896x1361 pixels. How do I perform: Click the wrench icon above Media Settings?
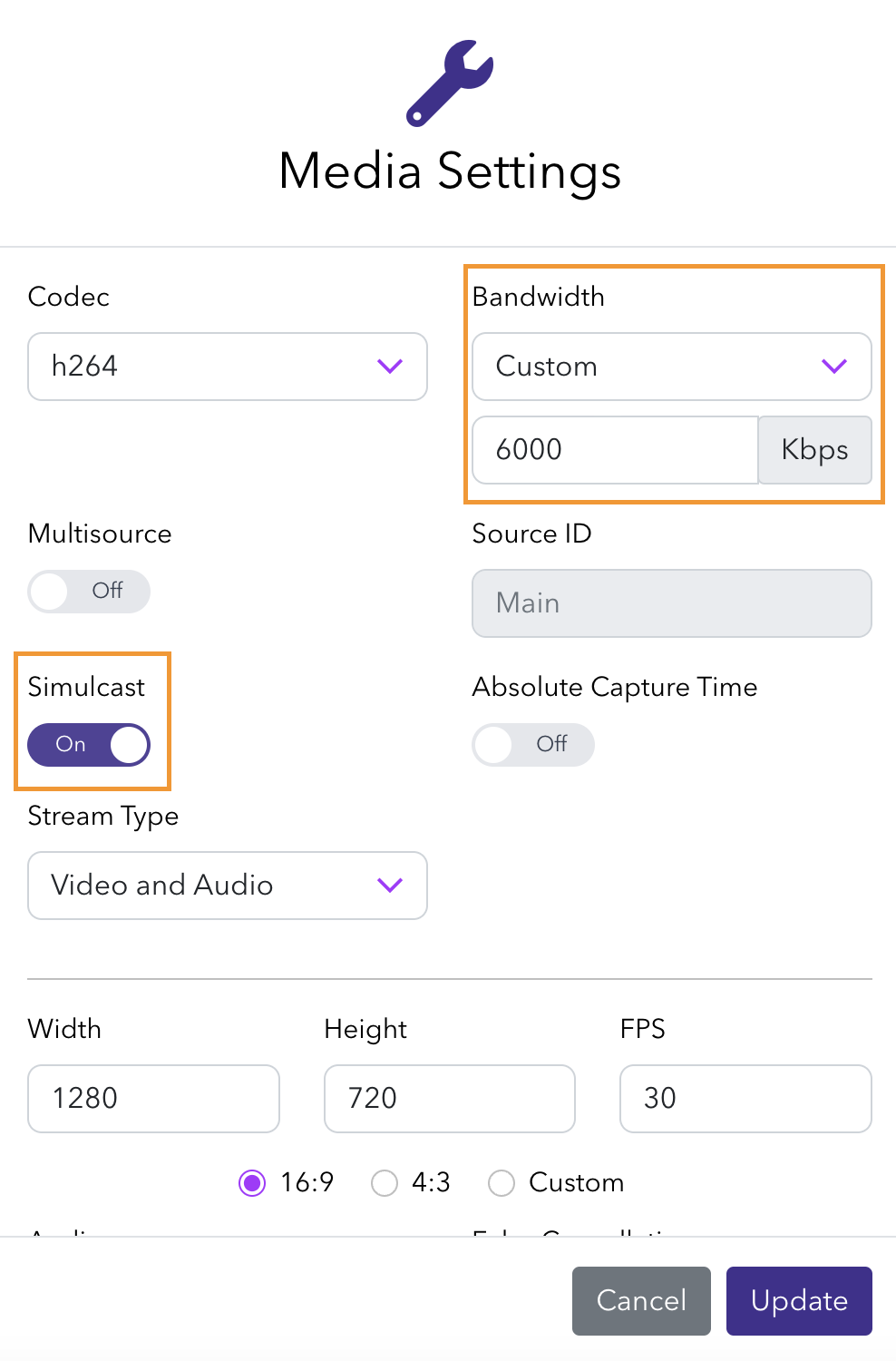tap(450, 83)
